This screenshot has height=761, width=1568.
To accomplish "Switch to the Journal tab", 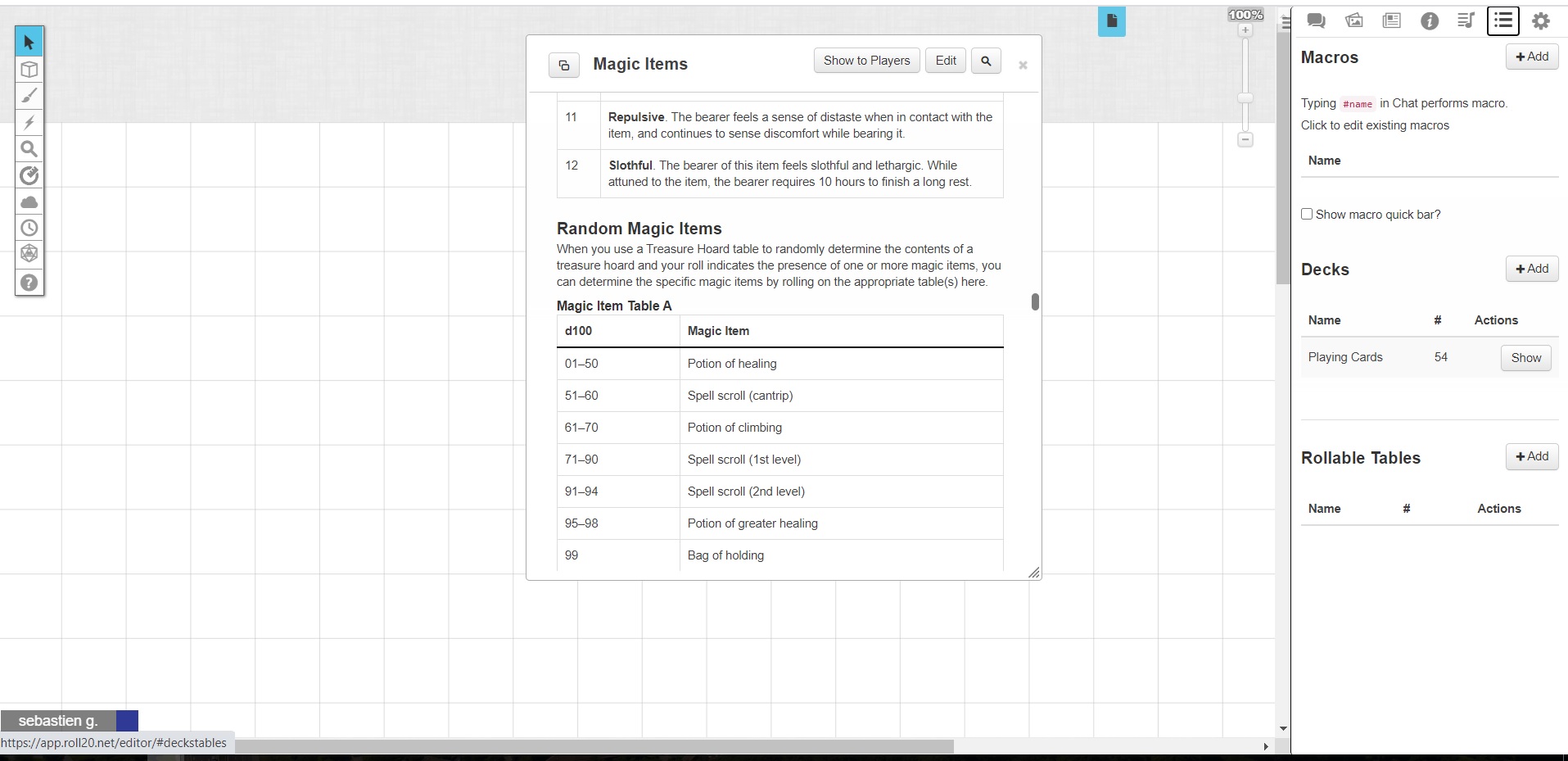I will click(1392, 20).
